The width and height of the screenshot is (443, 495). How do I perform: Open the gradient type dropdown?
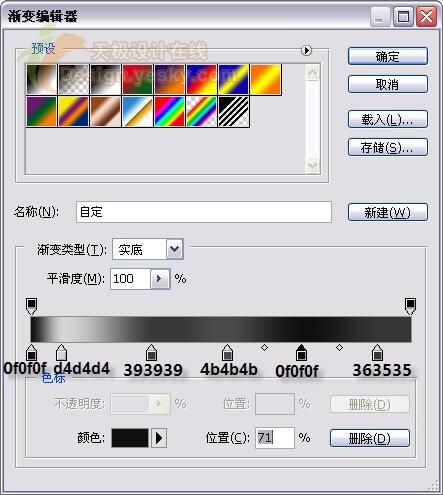click(175, 249)
